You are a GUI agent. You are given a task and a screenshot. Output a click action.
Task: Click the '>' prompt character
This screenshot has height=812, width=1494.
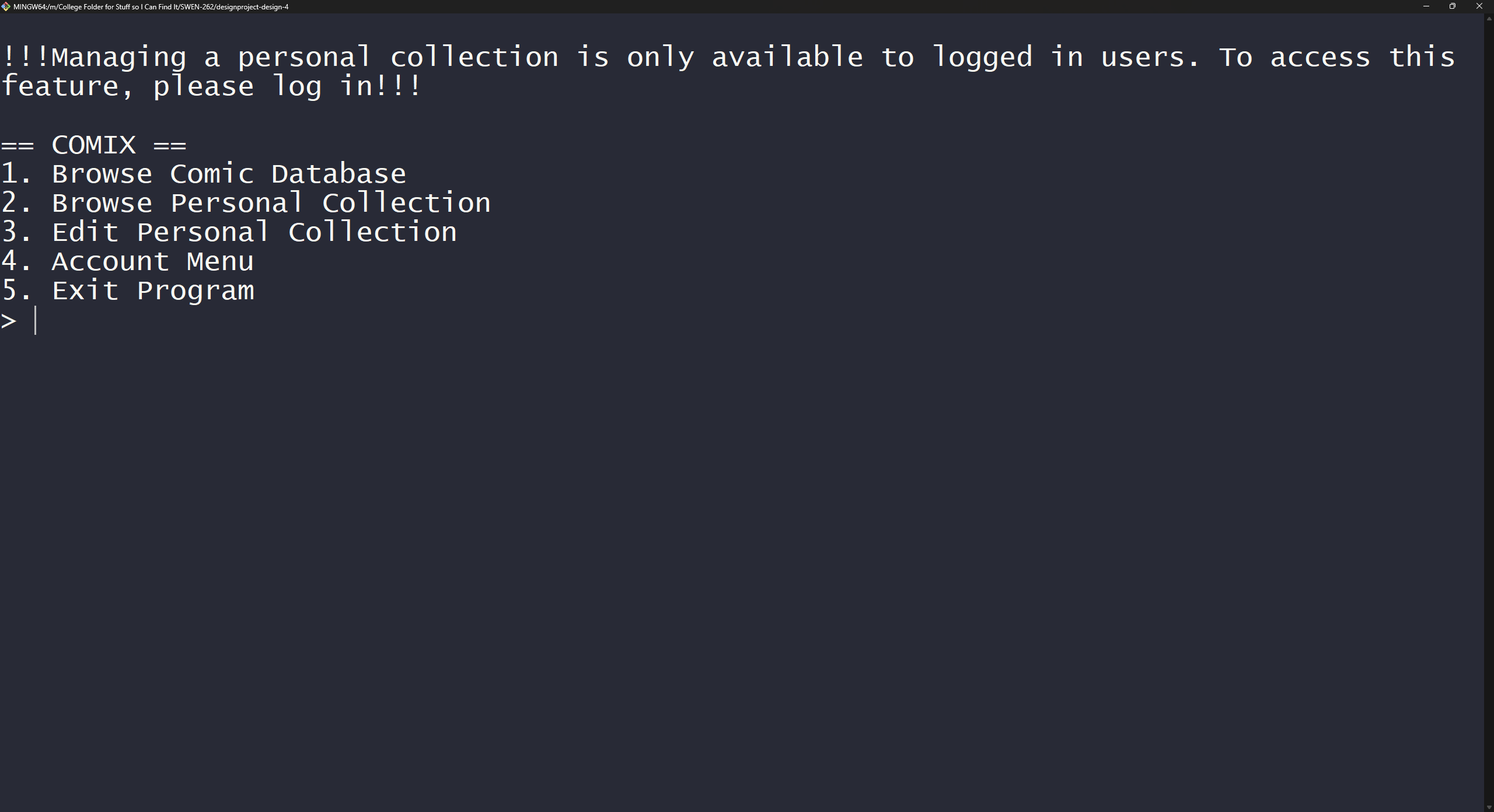point(8,320)
